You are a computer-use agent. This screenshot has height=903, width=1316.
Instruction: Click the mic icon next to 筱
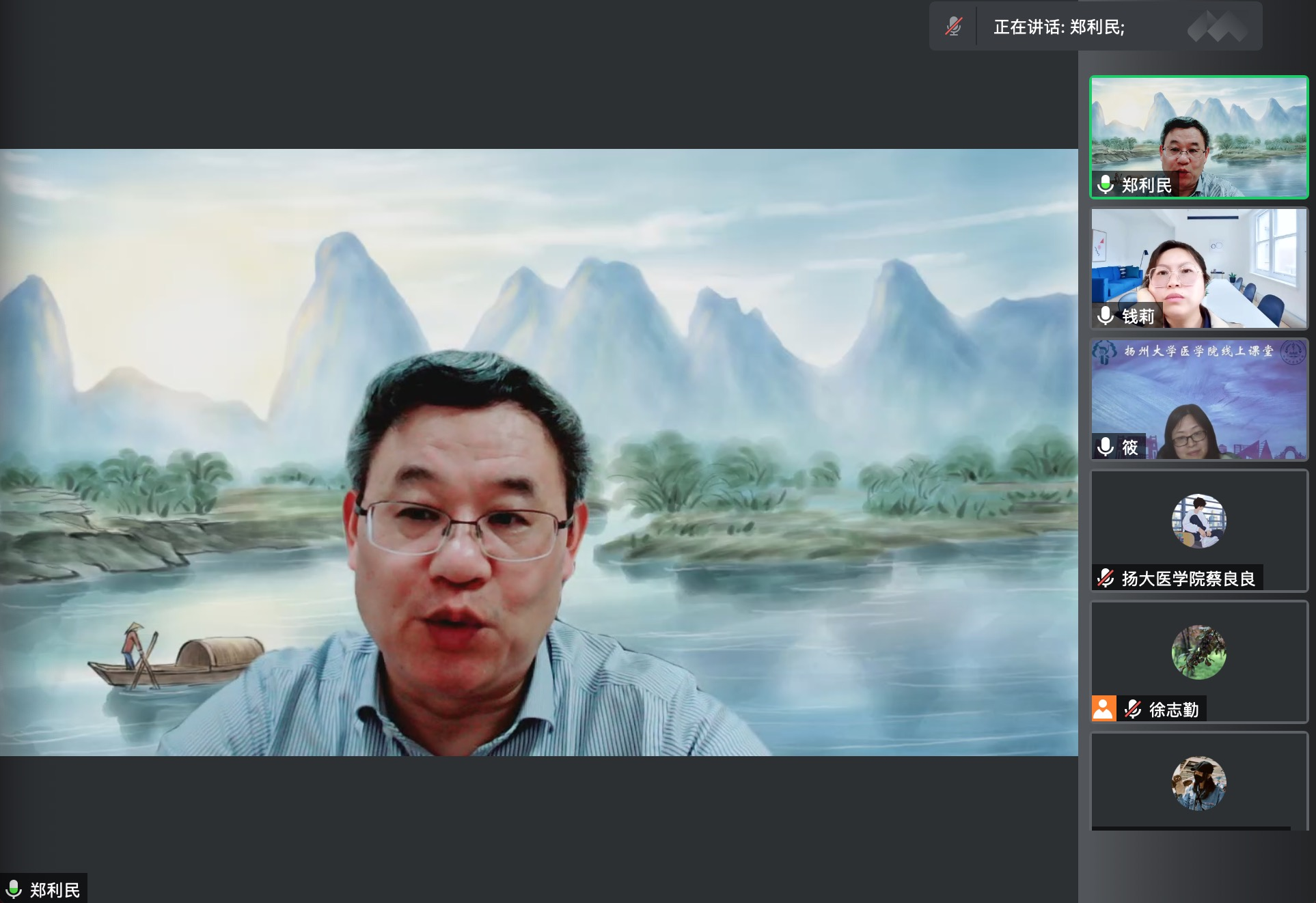[x=1106, y=447]
